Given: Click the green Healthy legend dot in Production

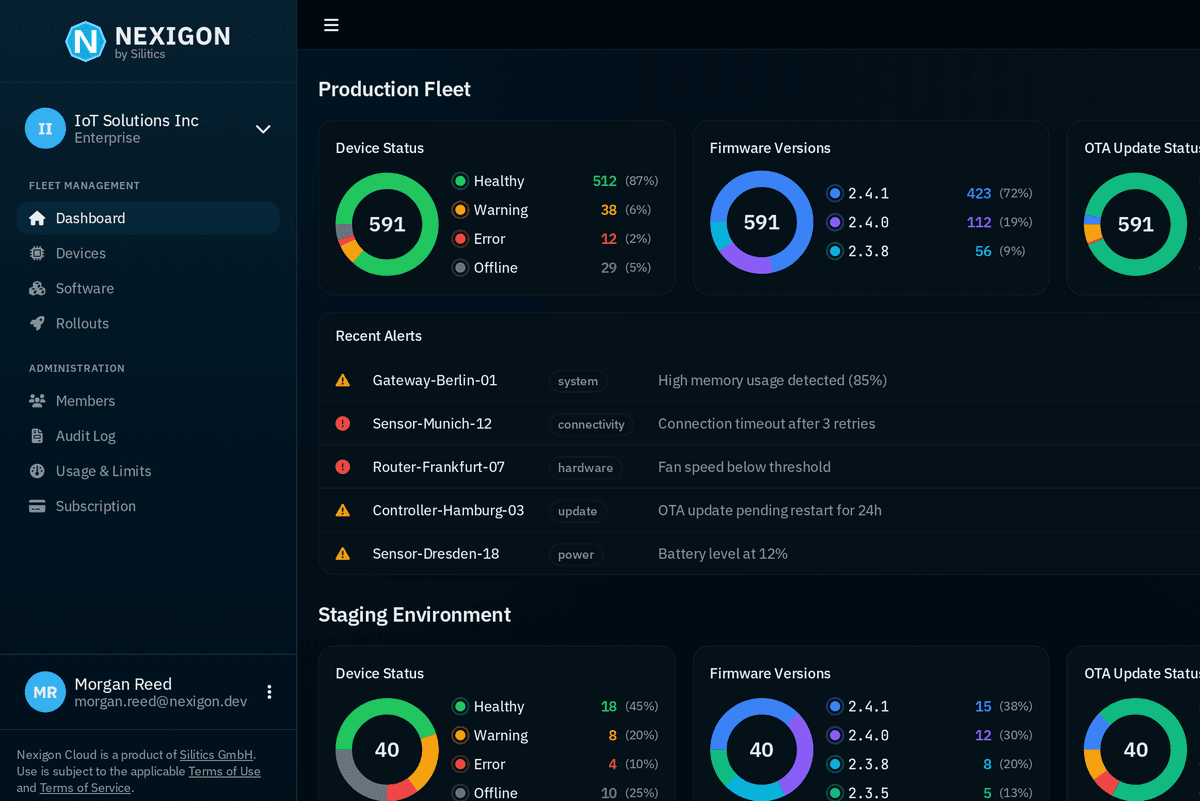Looking at the screenshot, I should (460, 181).
